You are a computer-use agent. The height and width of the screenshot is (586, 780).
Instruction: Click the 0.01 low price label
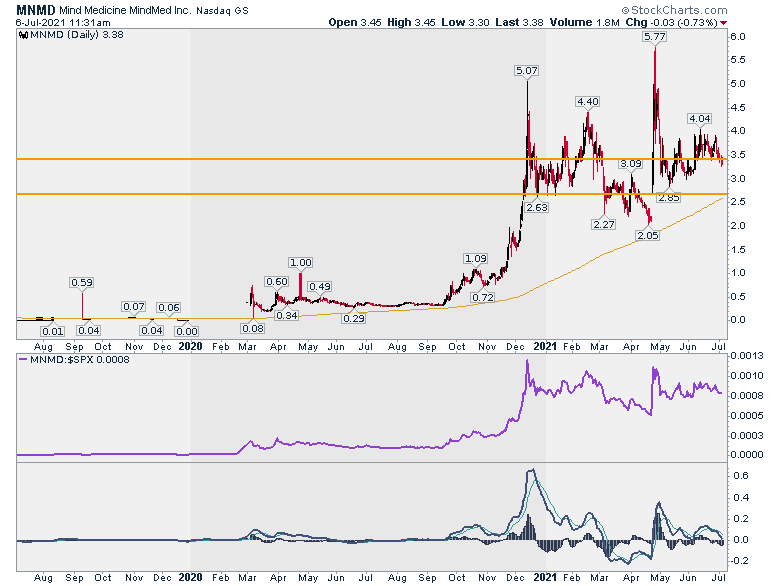click(x=53, y=331)
